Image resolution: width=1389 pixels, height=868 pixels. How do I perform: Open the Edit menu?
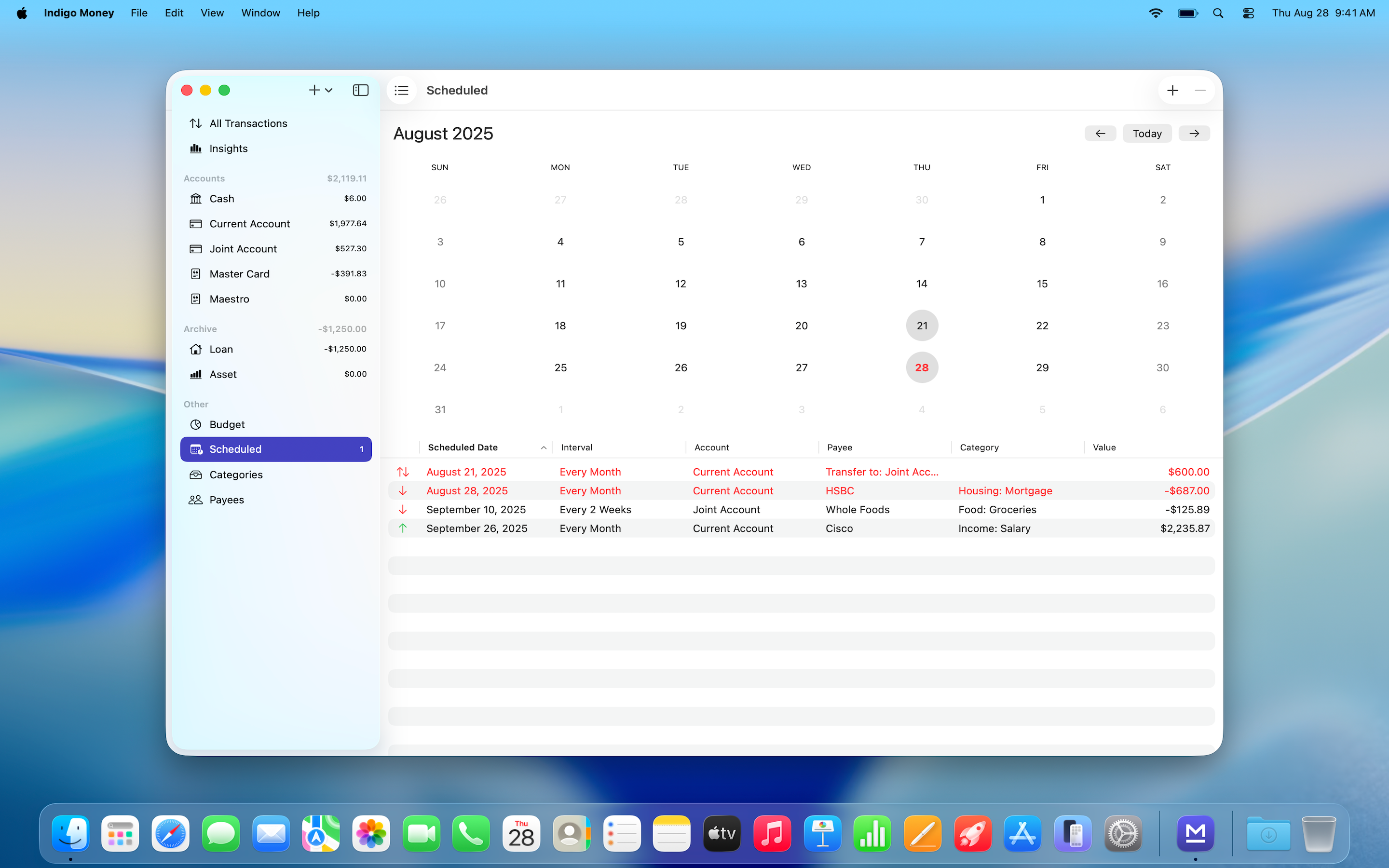[x=174, y=13]
